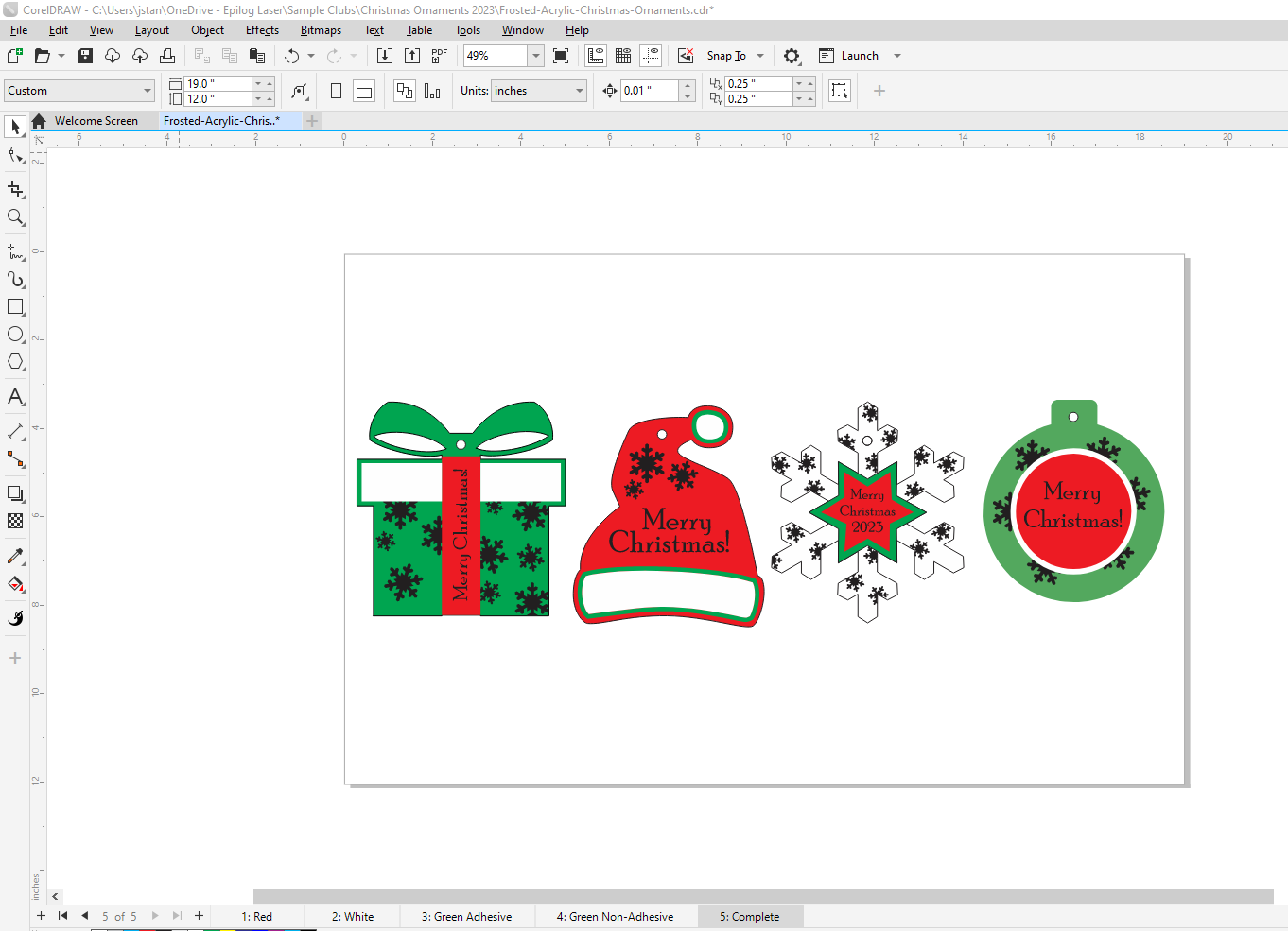Viewport: 1288px width, 931px height.
Task: Select the Rectangle tool
Action: click(15, 307)
